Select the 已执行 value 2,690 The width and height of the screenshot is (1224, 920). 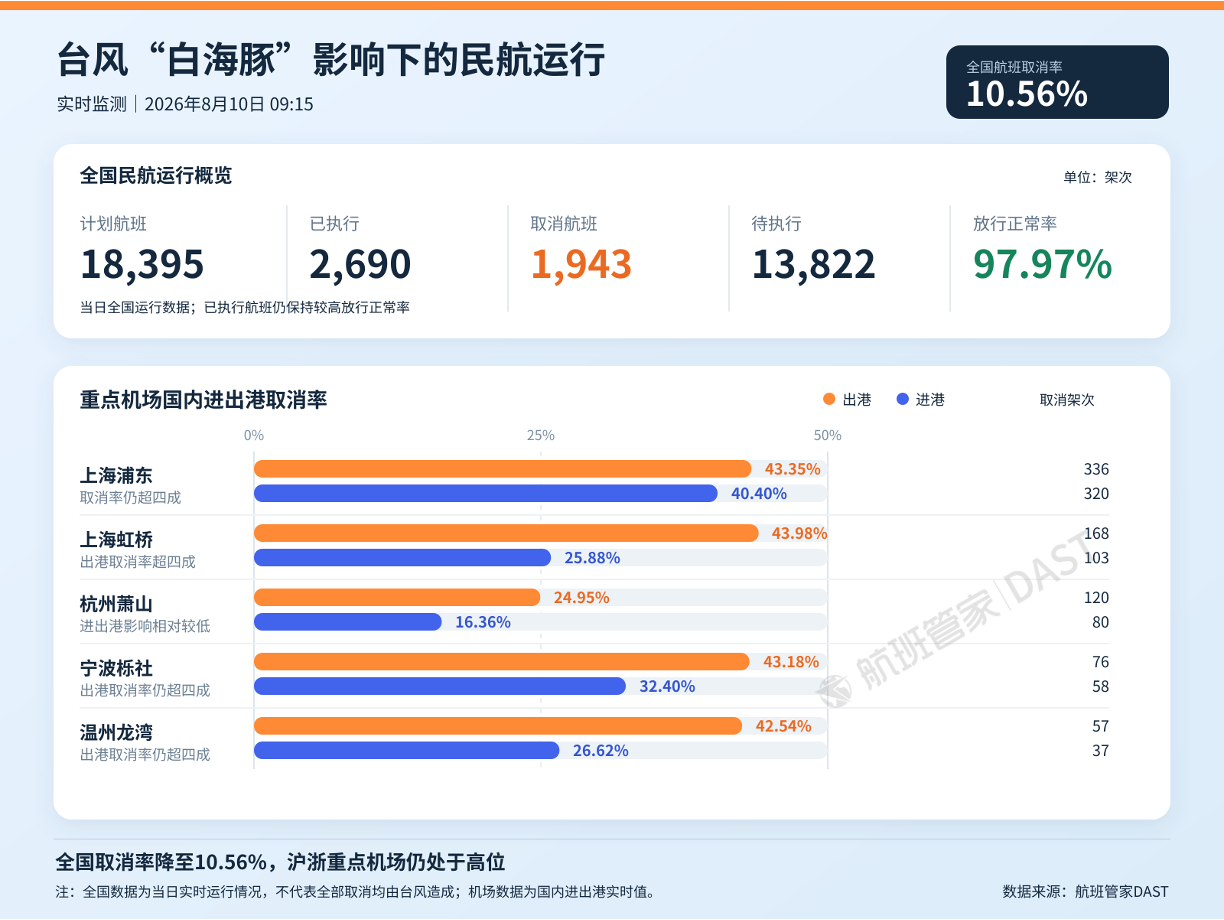click(x=360, y=264)
